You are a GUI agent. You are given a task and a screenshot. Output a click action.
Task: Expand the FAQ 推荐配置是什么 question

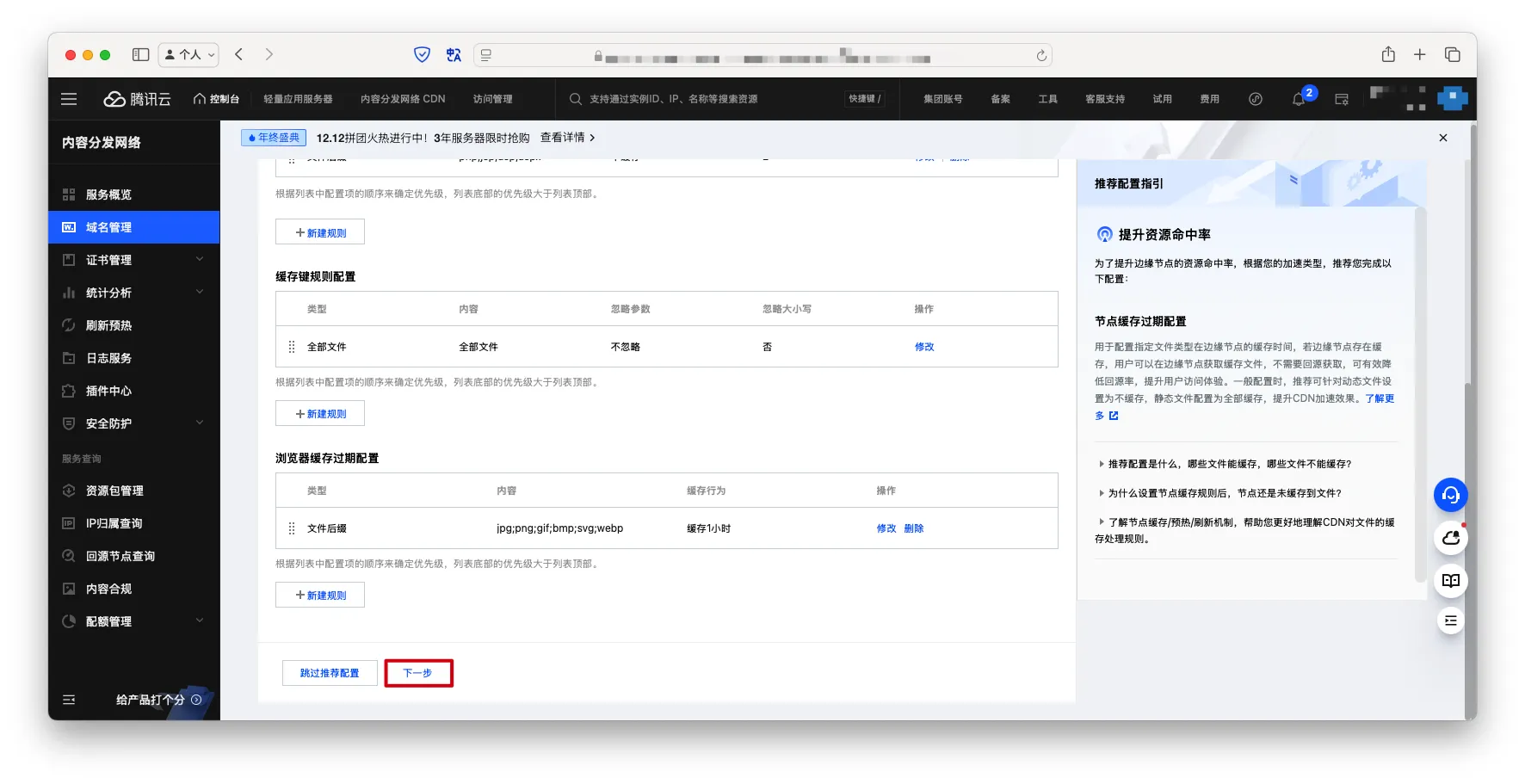coord(1228,464)
